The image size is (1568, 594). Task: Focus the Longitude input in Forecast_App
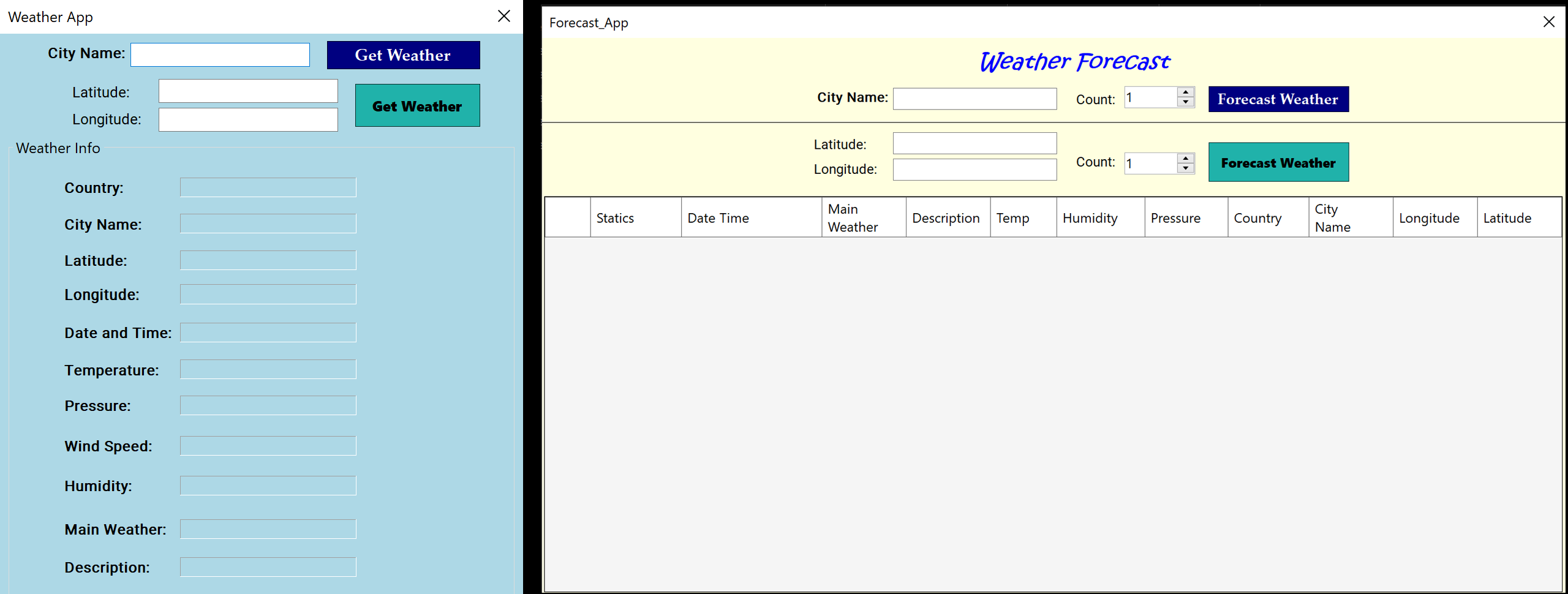coord(974,170)
